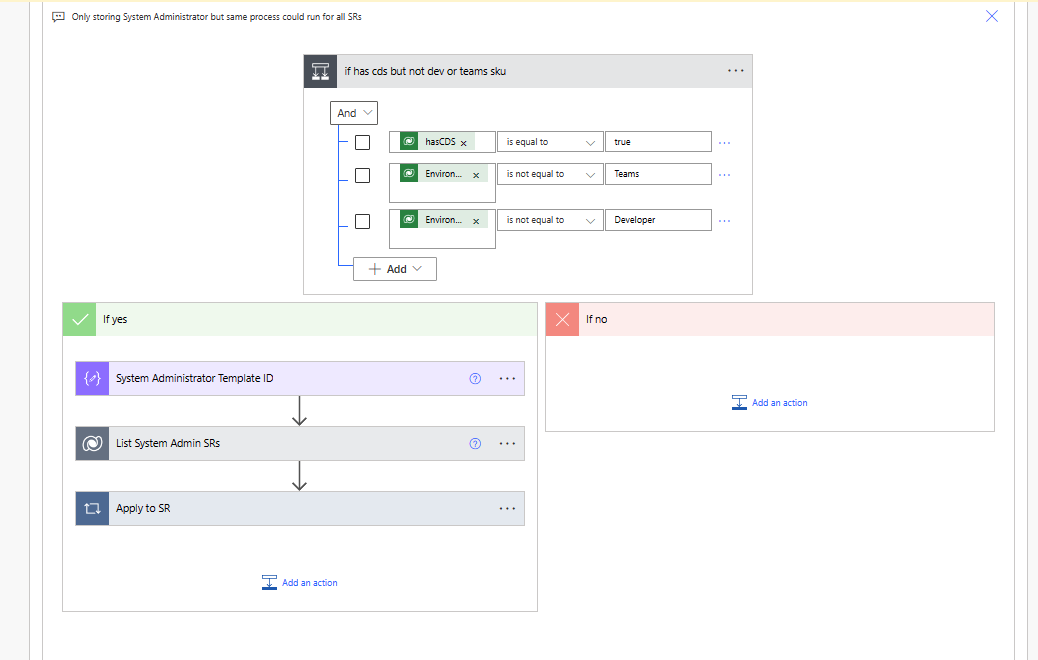The width and height of the screenshot is (1038, 660).
Task: Click the Apply to each loop icon on Apply to SR
Action: [x=91, y=508]
